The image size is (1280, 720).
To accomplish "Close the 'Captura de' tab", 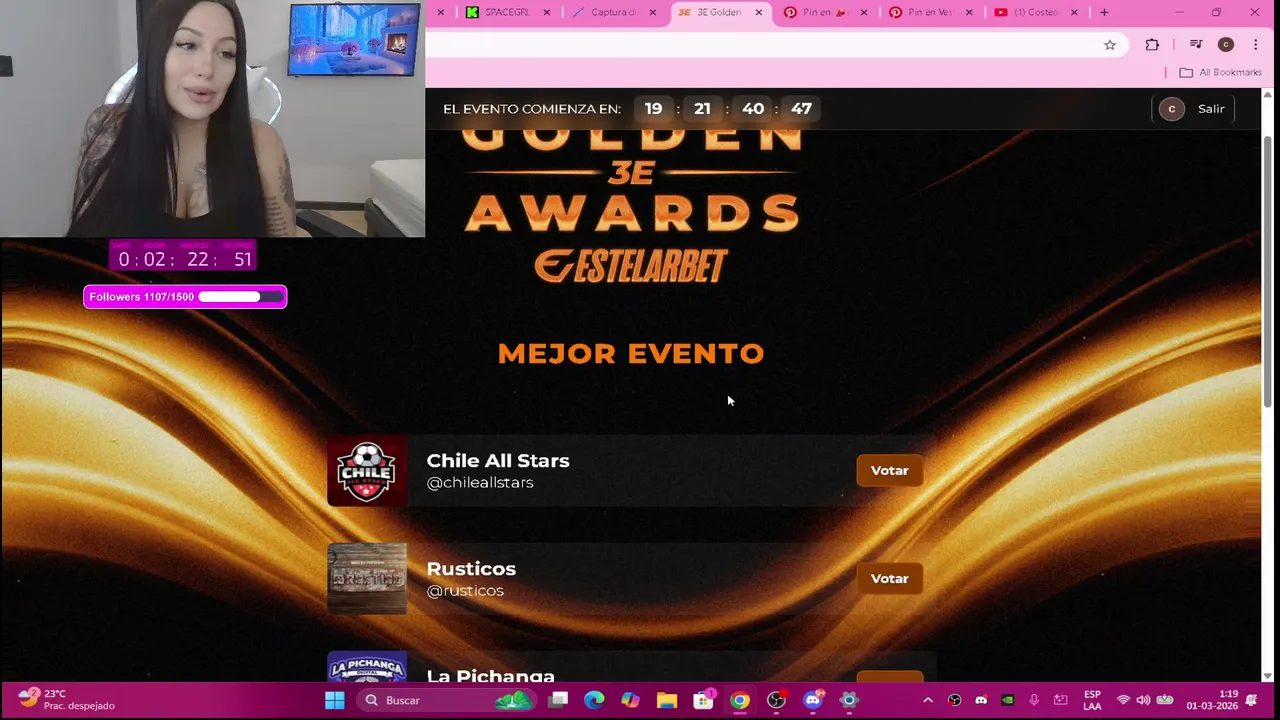I will (x=653, y=12).
